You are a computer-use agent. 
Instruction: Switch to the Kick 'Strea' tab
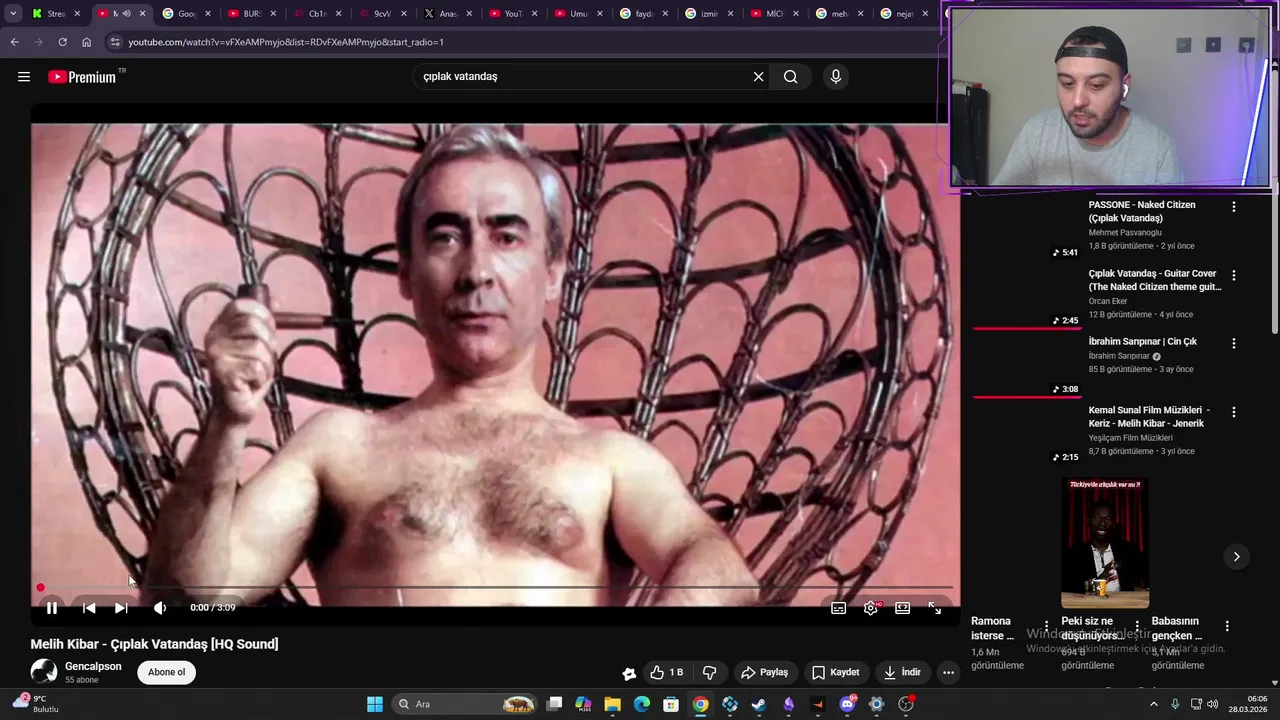coord(57,14)
